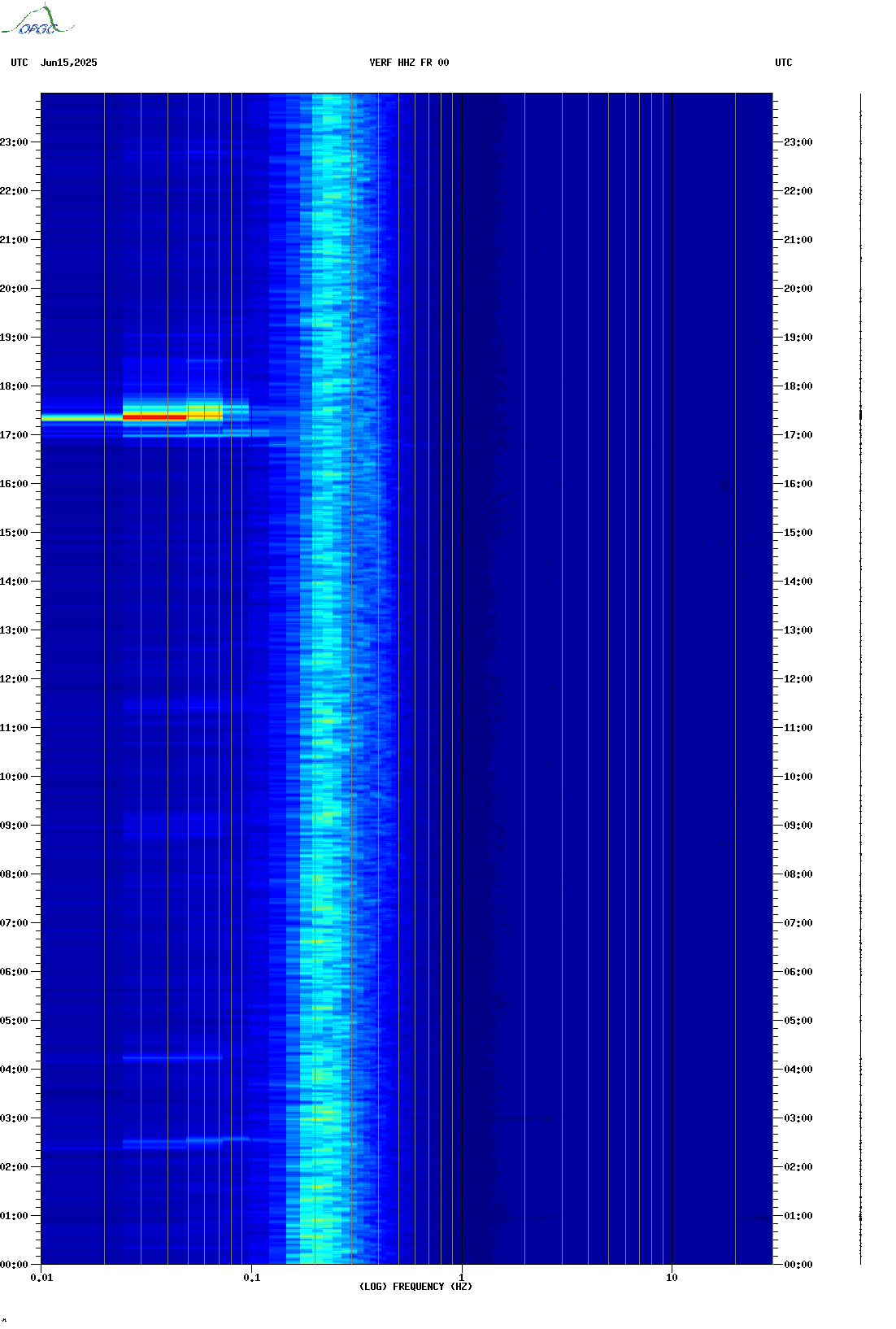Click 18:00 on the left time axis

pos(14,386)
